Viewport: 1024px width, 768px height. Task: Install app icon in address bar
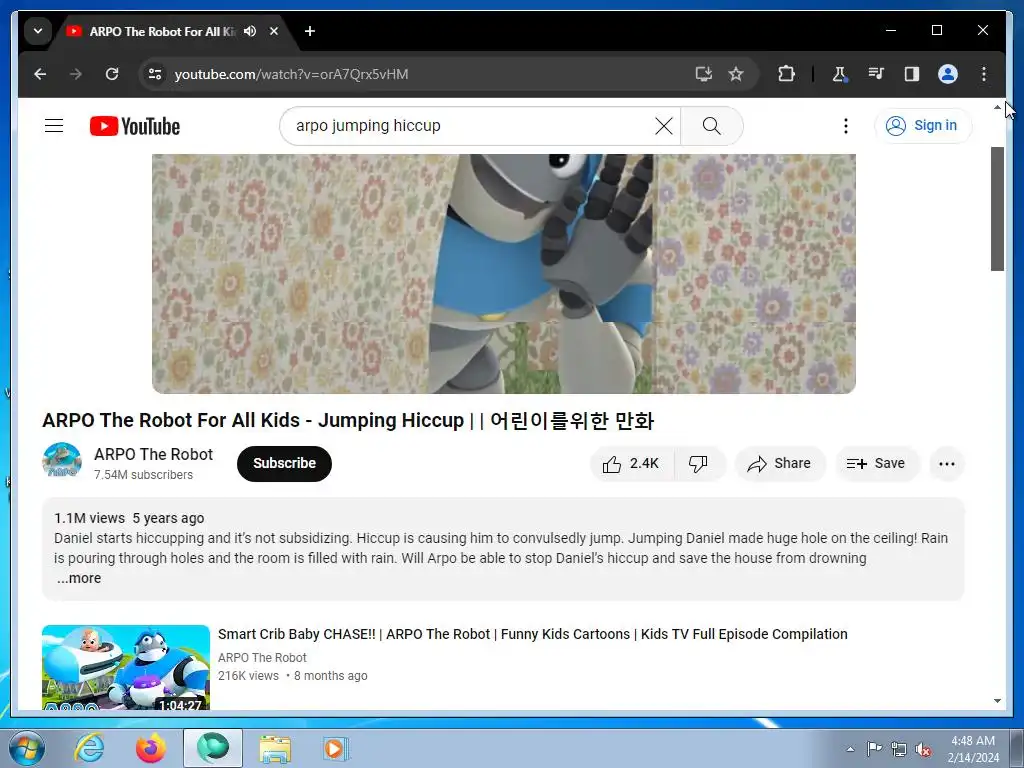pos(703,74)
